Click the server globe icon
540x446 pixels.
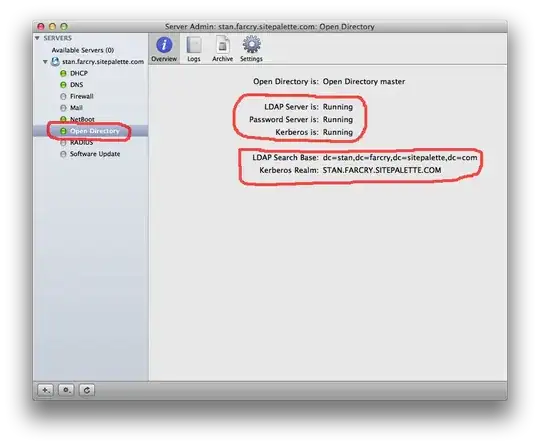pos(55,62)
